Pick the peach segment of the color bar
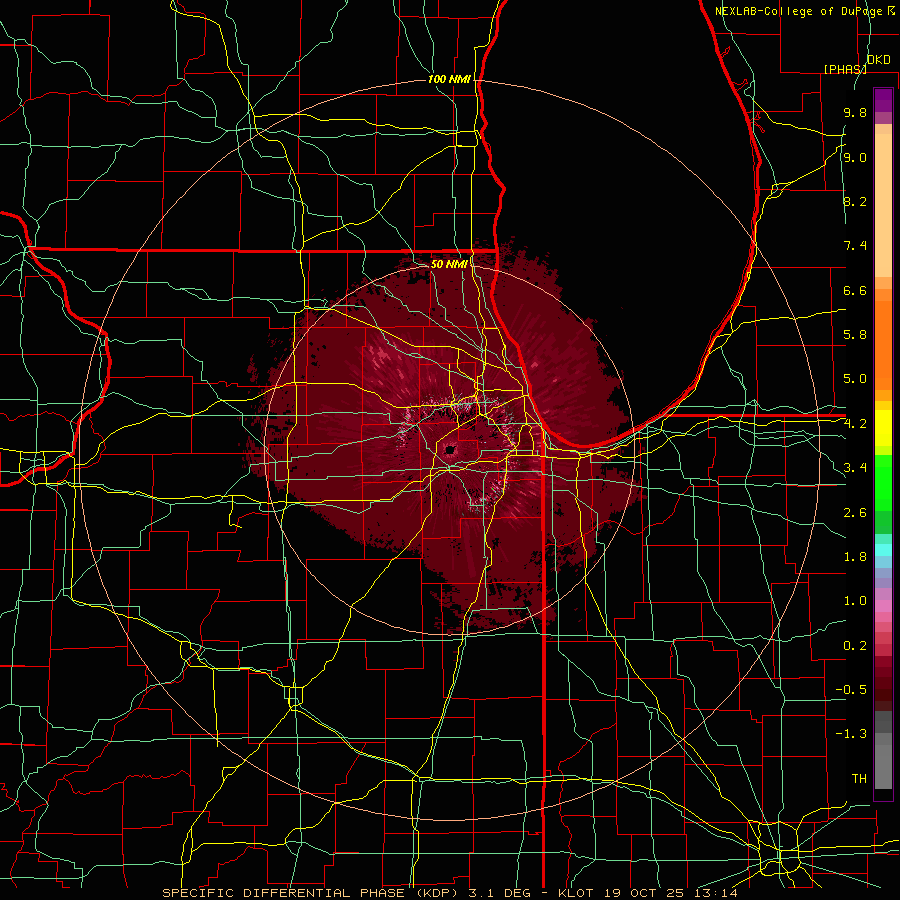900x900 pixels. (x=883, y=207)
